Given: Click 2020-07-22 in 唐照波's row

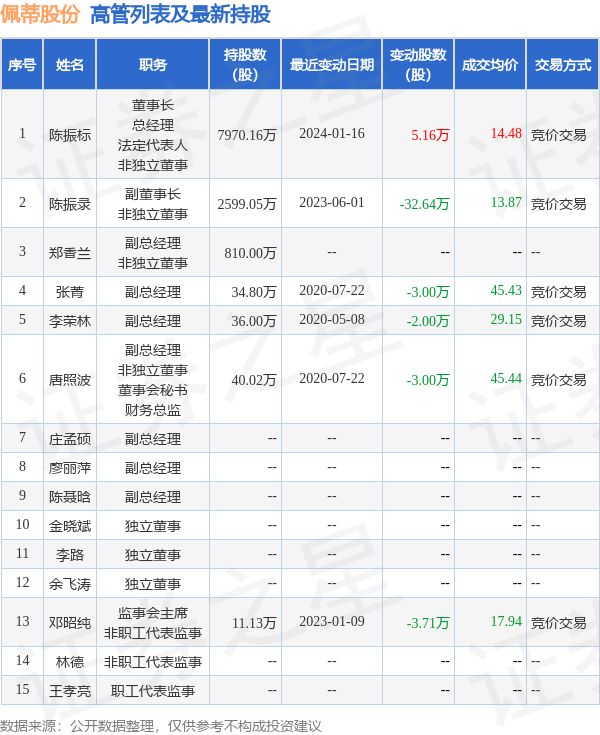Looking at the screenshot, I should (332, 378).
